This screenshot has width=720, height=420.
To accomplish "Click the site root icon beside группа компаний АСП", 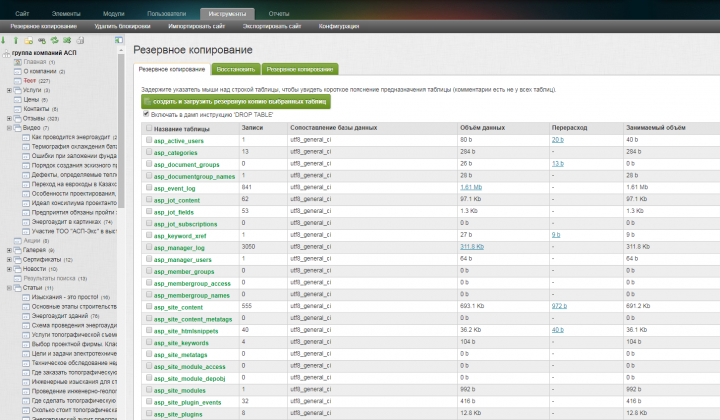I will tap(6, 53).
